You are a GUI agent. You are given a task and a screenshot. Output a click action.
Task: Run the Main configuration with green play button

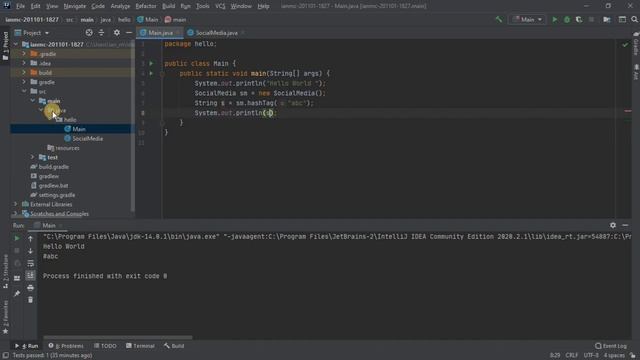[x=554, y=20]
